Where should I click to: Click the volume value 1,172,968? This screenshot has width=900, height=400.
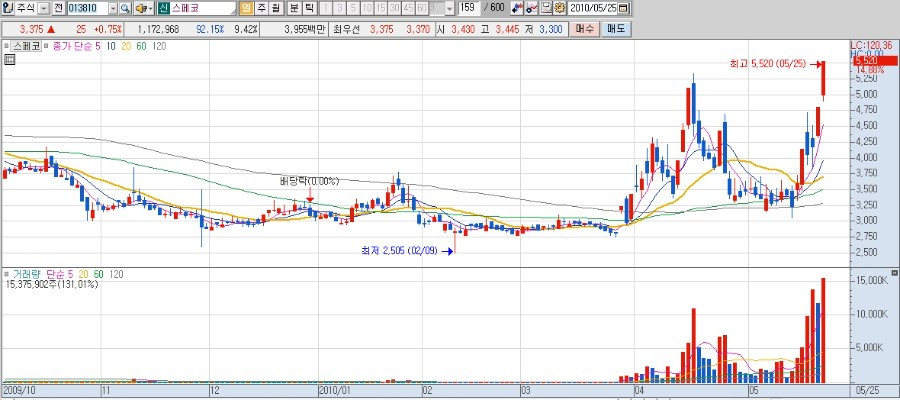[x=159, y=29]
